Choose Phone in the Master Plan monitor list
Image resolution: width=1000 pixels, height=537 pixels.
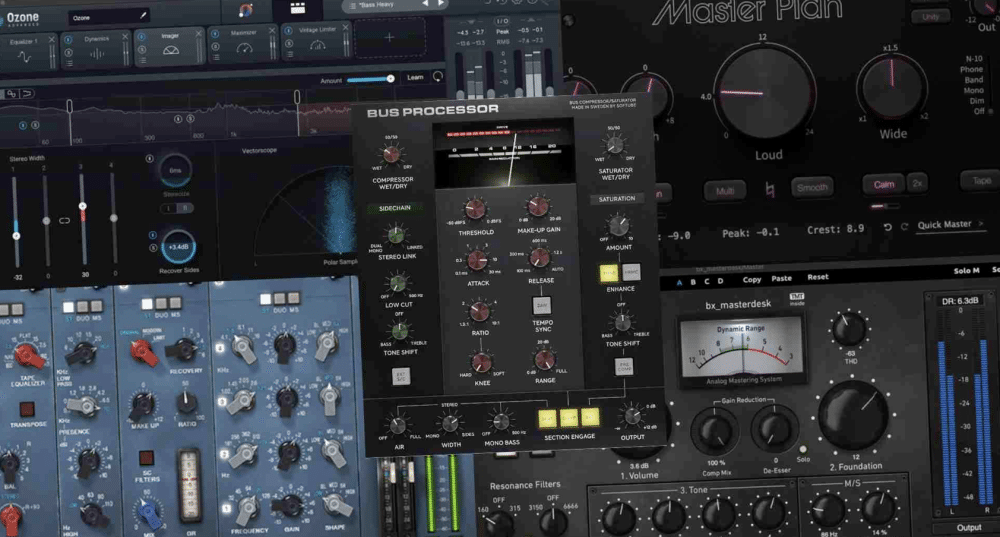click(970, 69)
